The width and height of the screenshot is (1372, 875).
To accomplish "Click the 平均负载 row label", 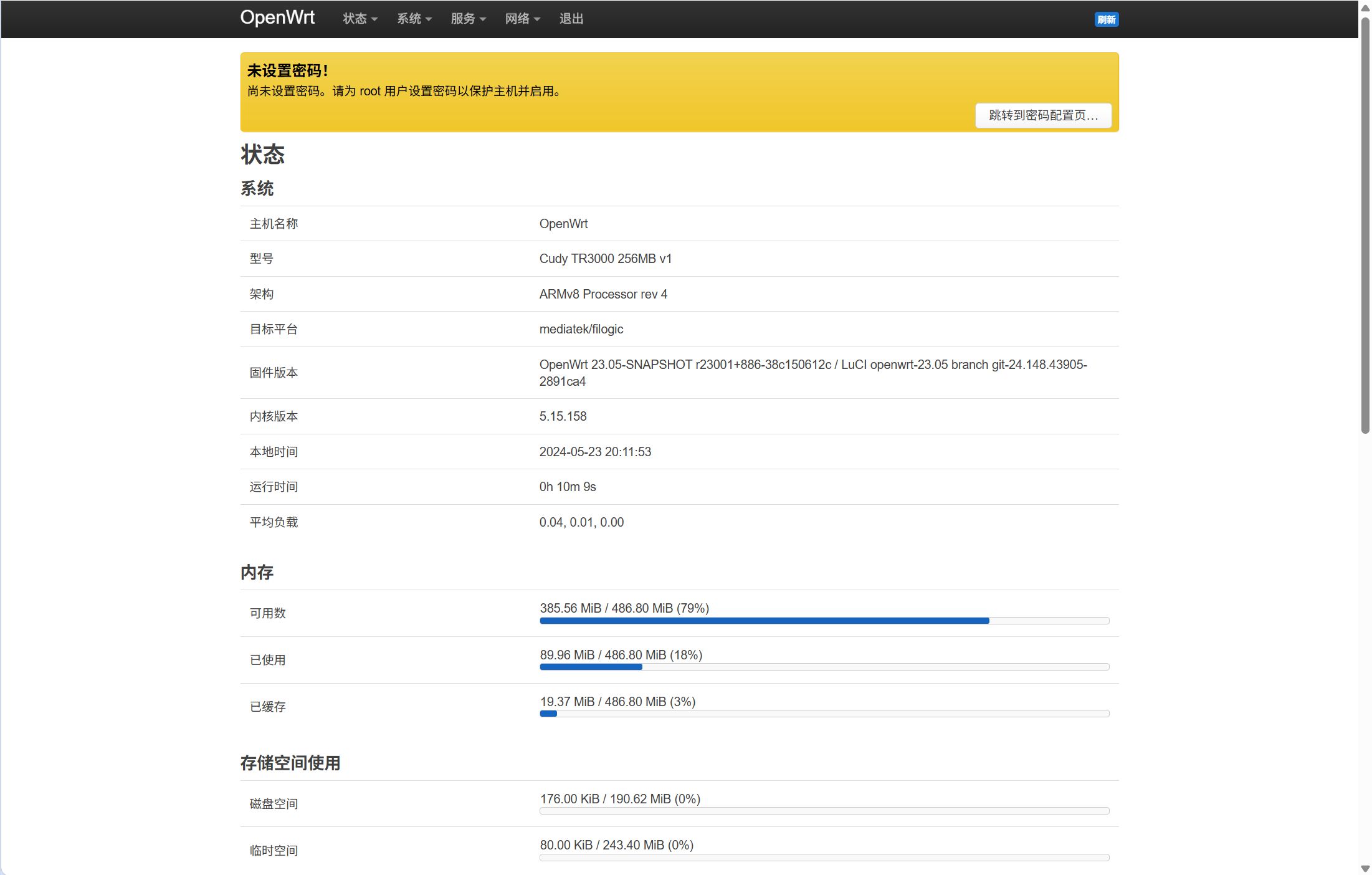I will [274, 522].
